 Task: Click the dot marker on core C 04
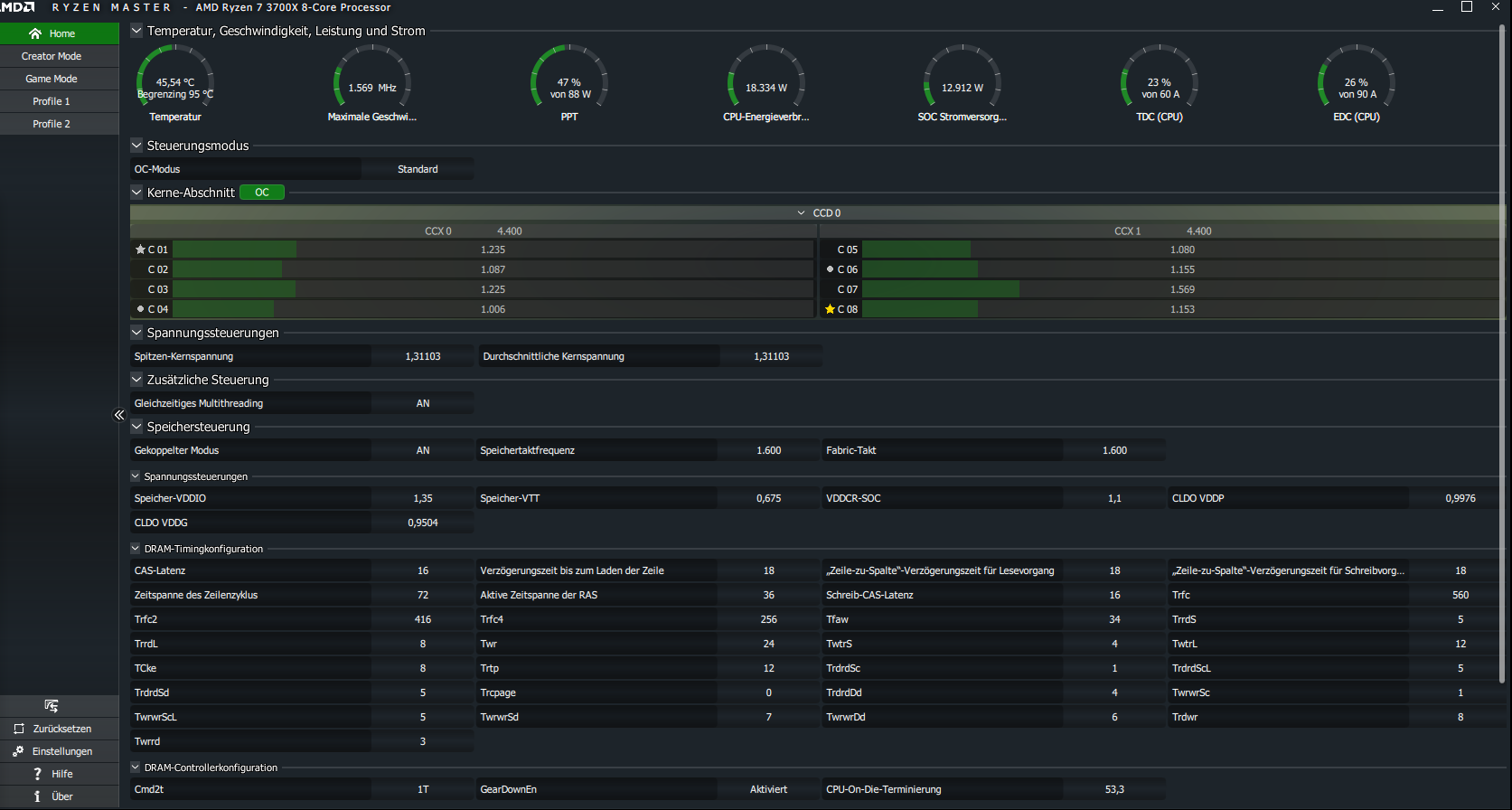(x=140, y=309)
